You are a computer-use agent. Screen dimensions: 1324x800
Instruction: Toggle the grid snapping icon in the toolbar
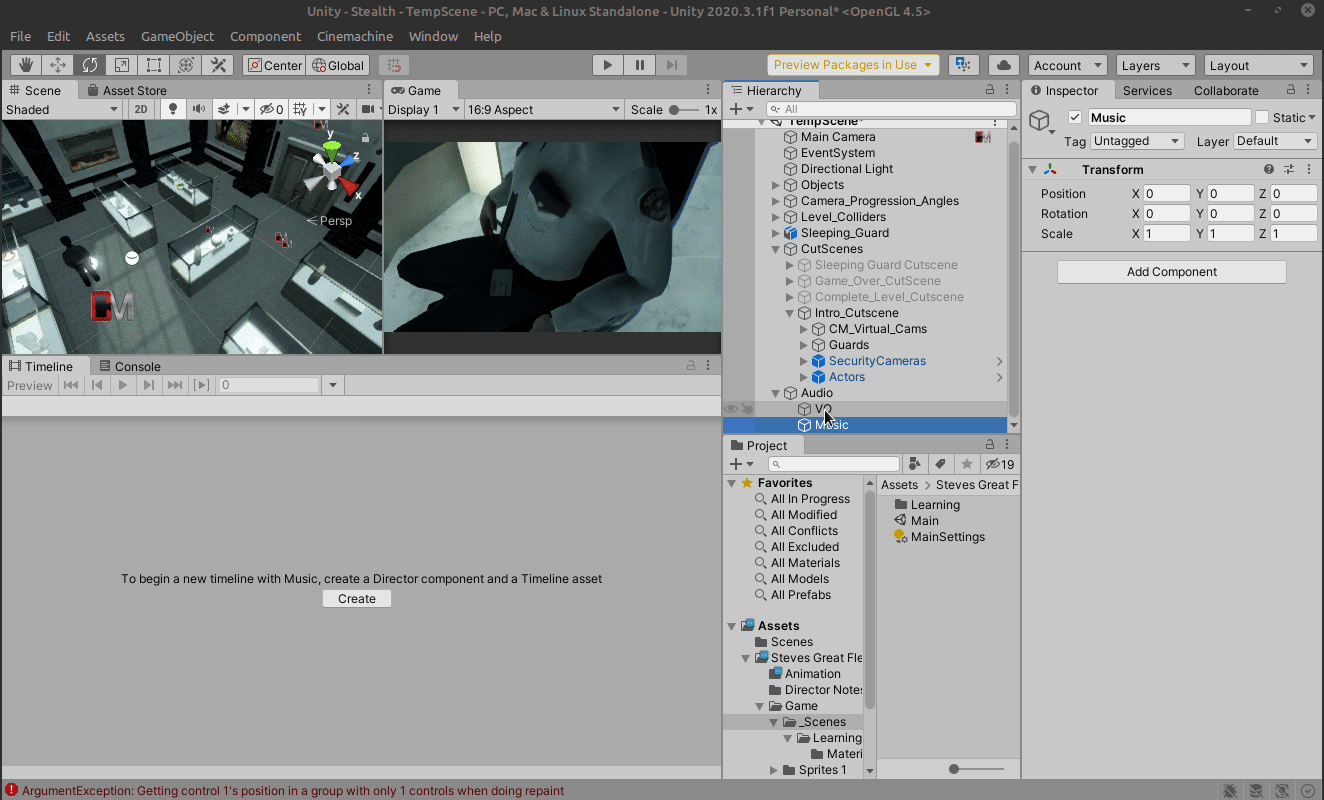[x=394, y=65]
